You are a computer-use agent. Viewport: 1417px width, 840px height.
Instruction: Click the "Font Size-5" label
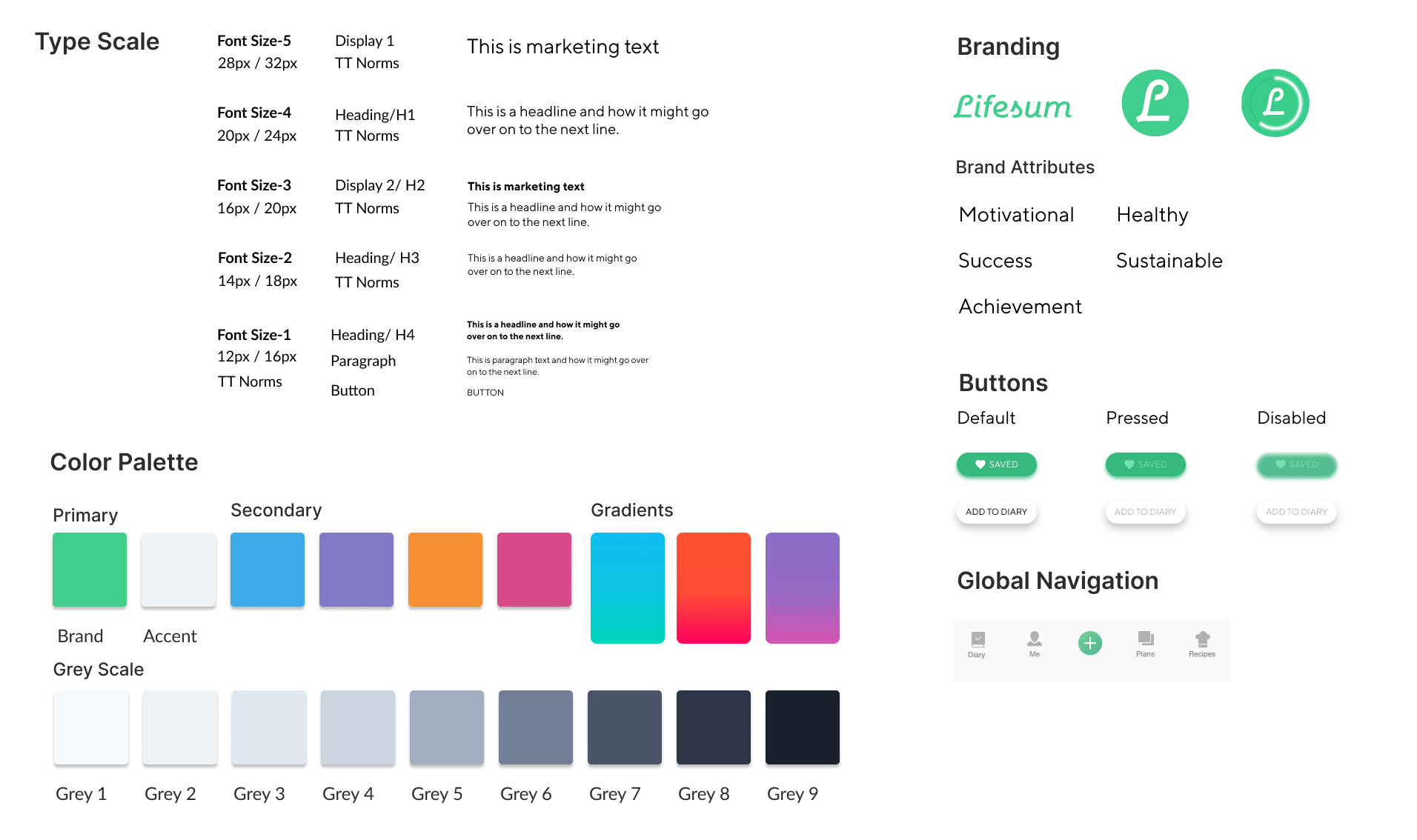[254, 41]
